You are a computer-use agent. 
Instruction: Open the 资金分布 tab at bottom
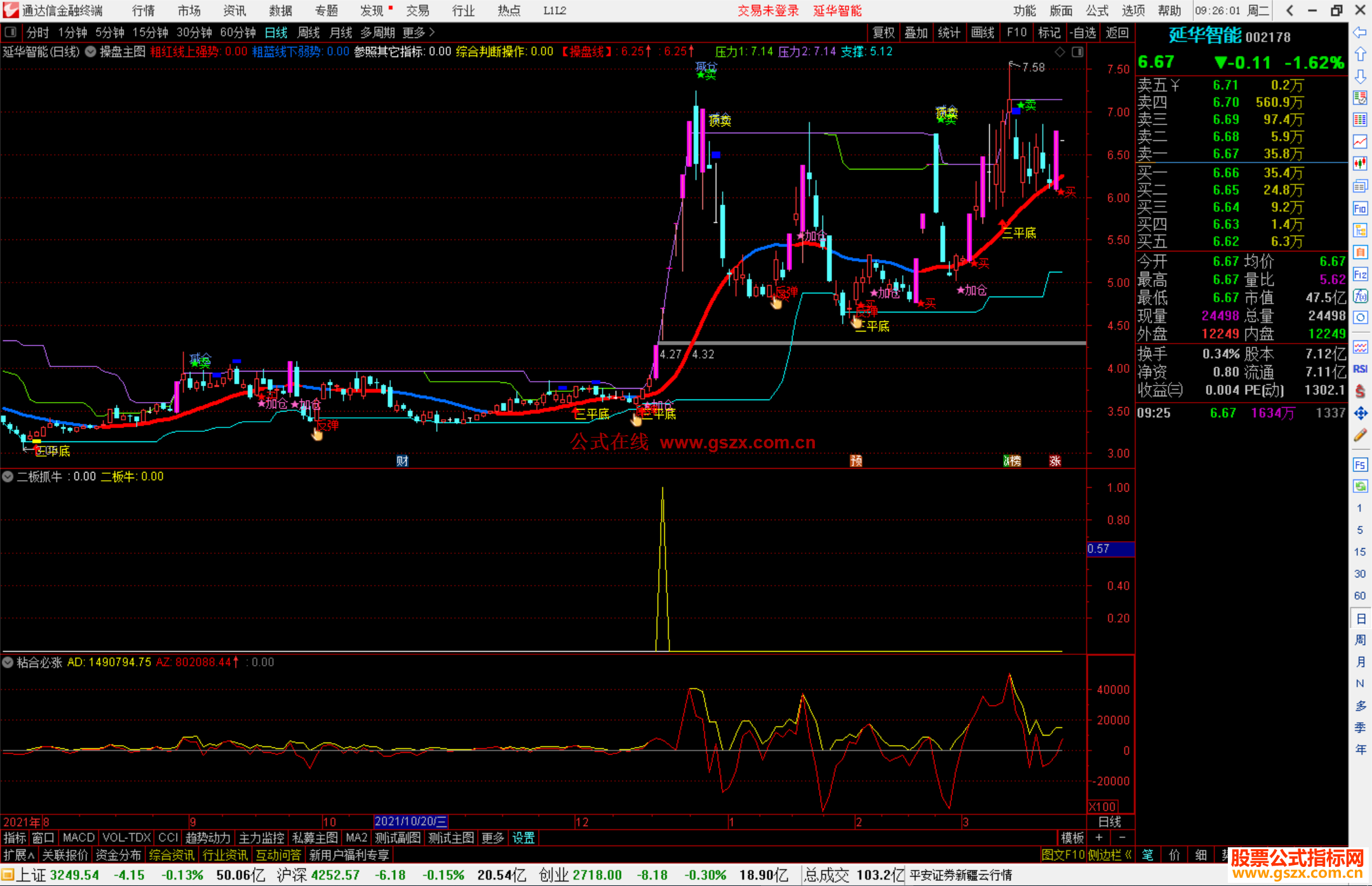tap(118, 855)
